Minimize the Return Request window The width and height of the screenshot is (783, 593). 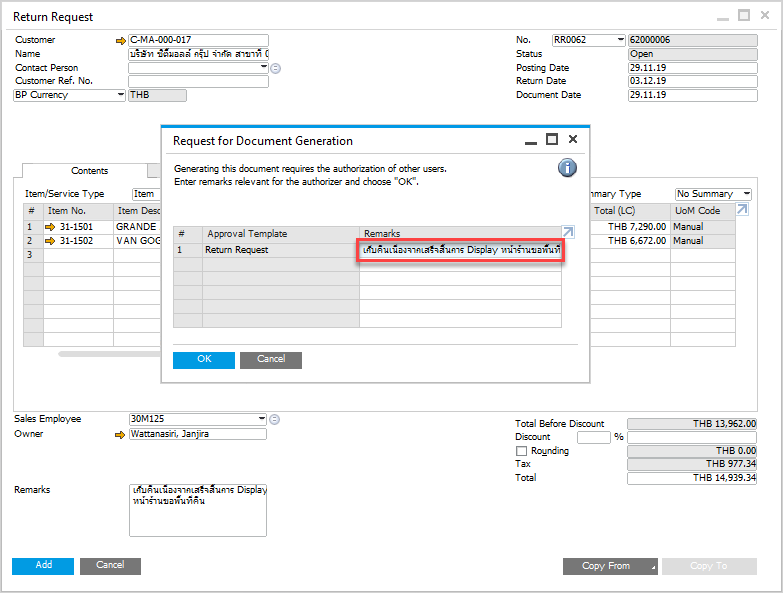pyautogui.click(x=723, y=18)
